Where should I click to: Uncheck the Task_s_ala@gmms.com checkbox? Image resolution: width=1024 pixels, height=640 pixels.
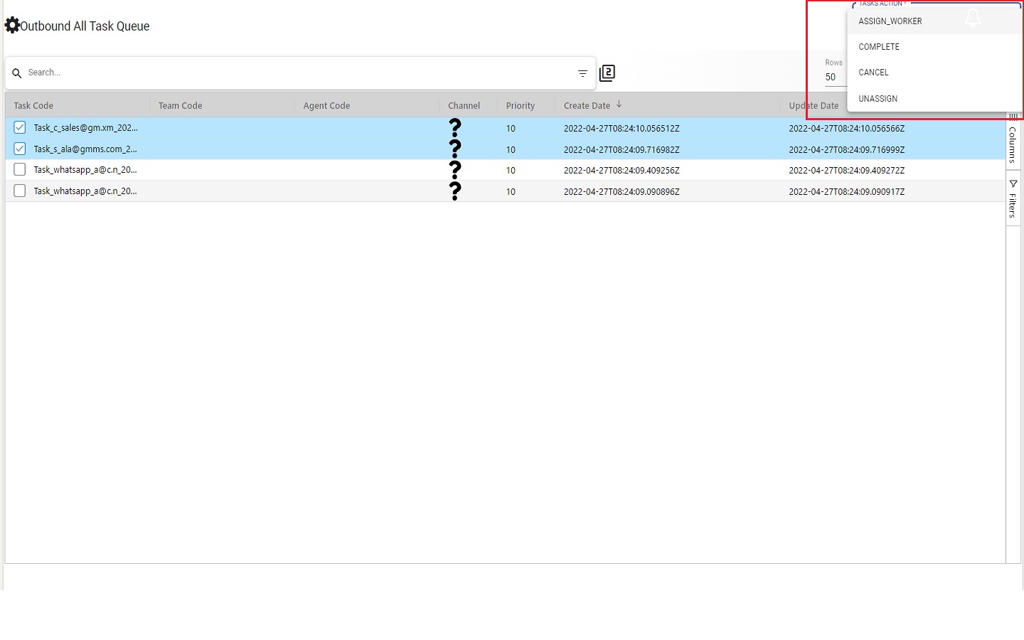(19, 149)
